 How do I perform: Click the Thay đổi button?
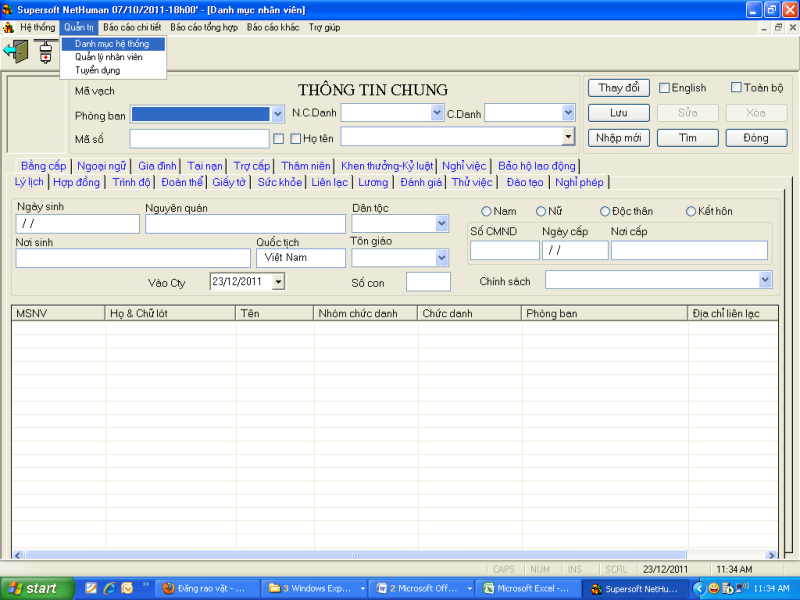click(618, 88)
